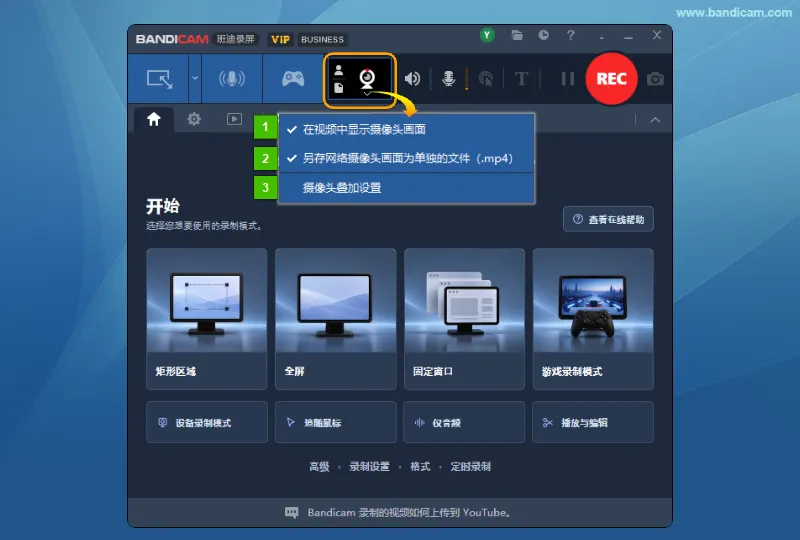This screenshot has height=540, width=800.
Task: Open the Home tab
Action: [154, 119]
